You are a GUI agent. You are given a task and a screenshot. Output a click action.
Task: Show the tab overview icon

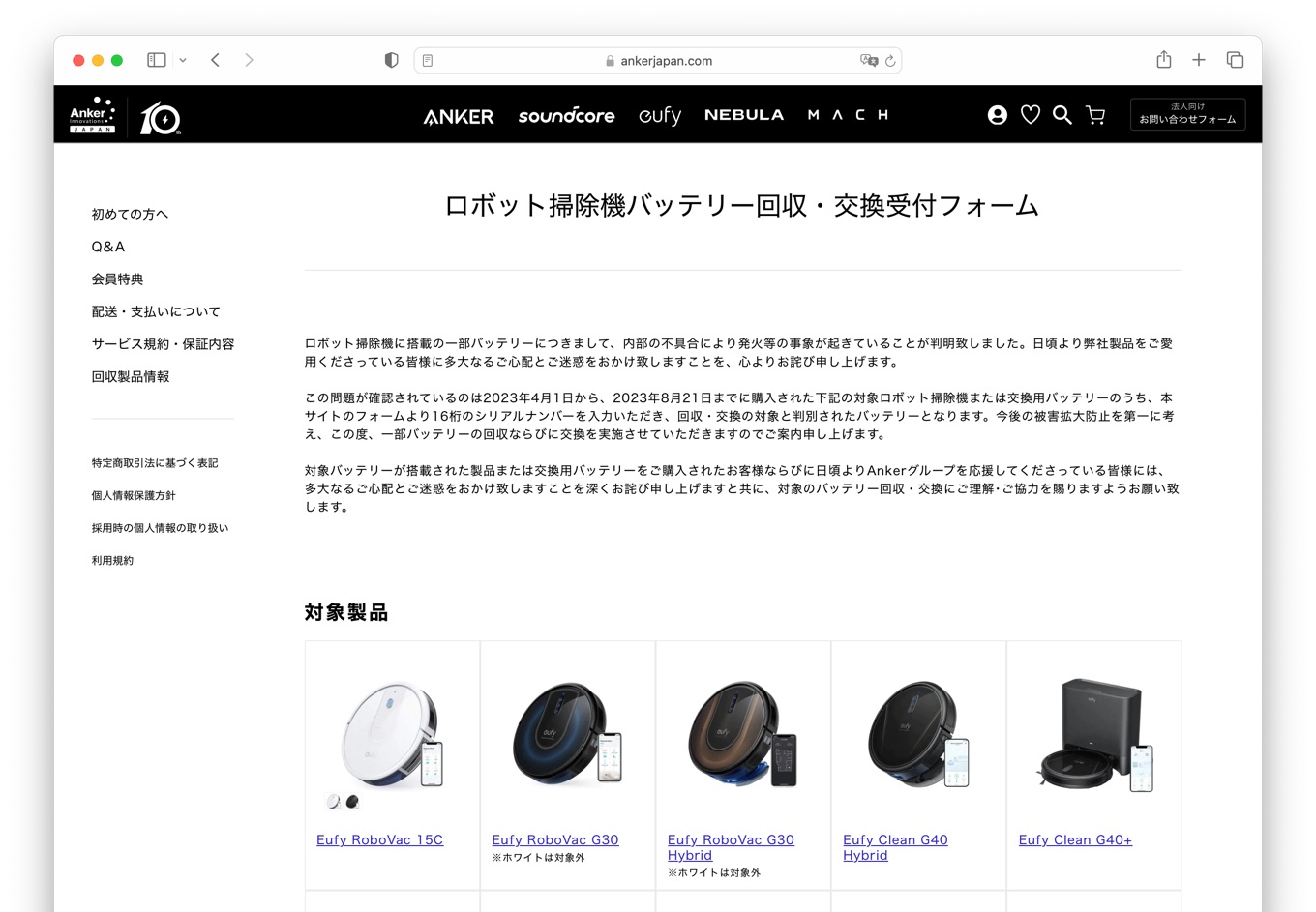pos(1235,59)
